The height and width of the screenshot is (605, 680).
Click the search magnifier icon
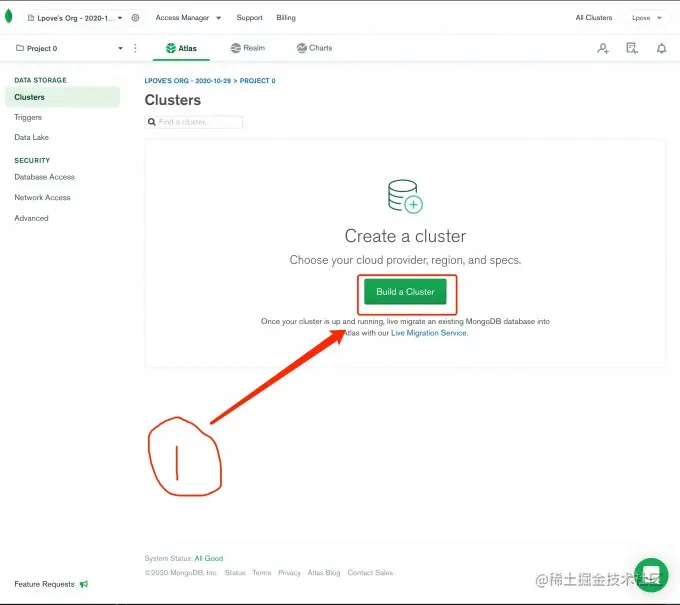coord(151,122)
